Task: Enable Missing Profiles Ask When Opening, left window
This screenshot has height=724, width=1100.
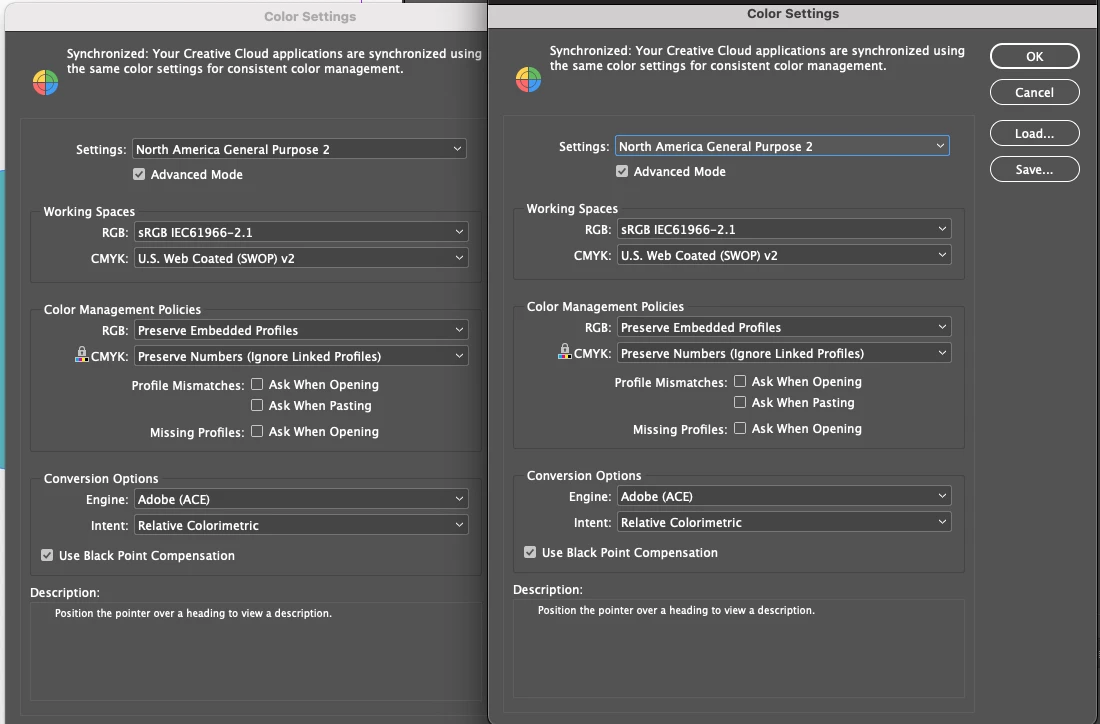Action: tap(257, 431)
